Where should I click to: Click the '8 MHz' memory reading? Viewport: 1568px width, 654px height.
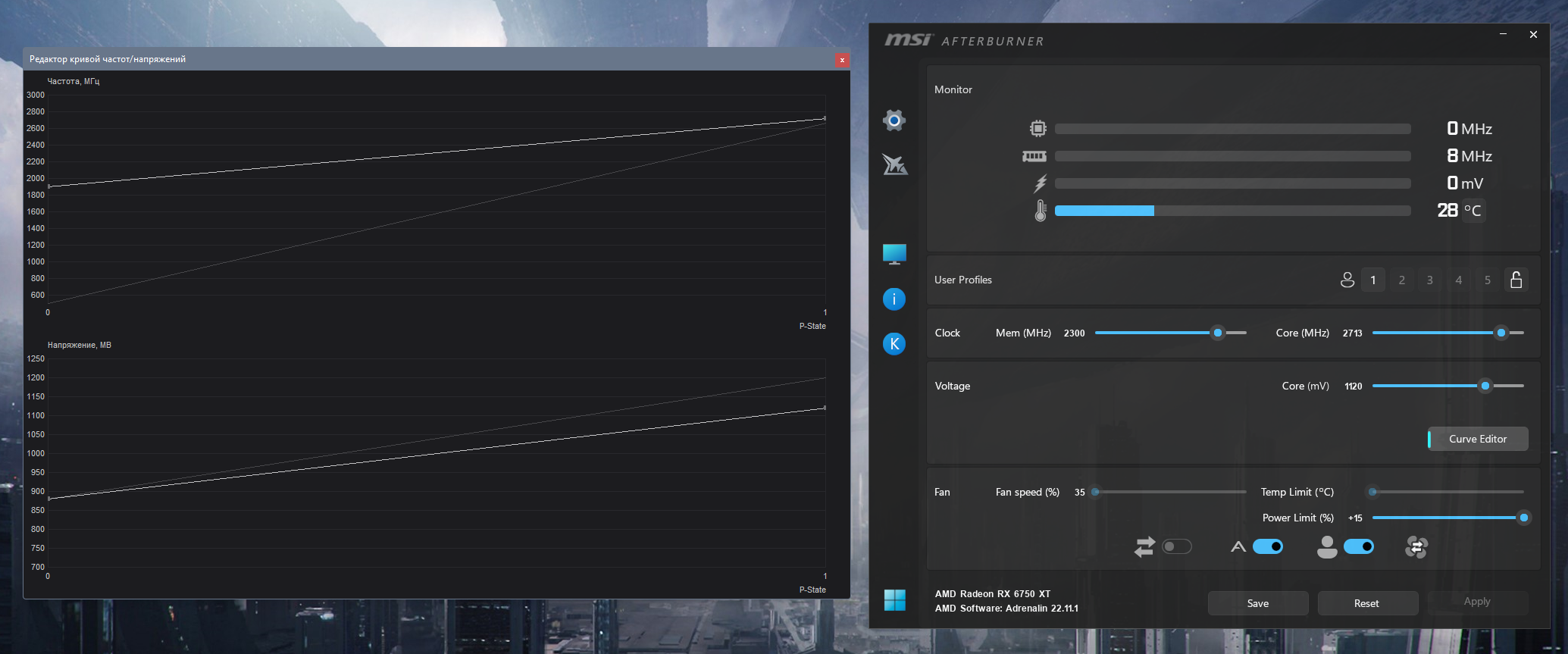coord(1469,156)
